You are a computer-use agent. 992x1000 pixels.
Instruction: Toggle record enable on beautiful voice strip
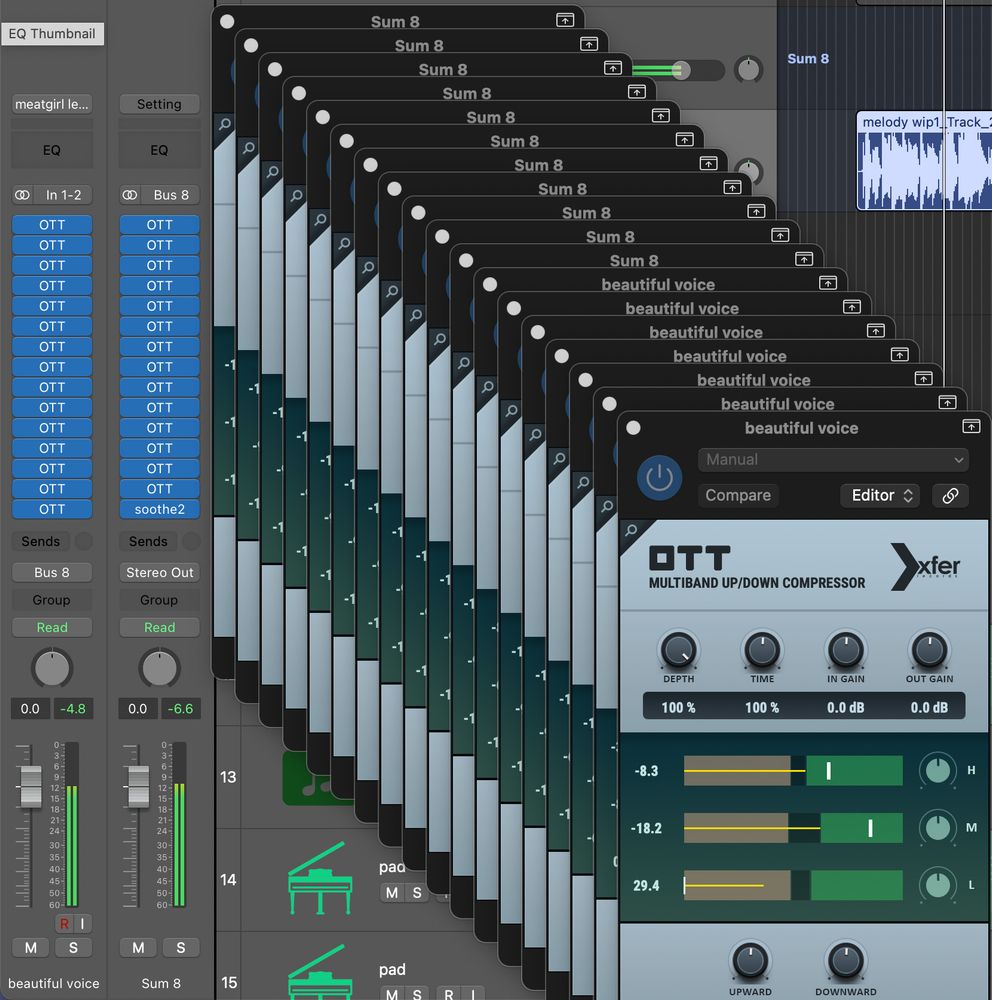64,922
